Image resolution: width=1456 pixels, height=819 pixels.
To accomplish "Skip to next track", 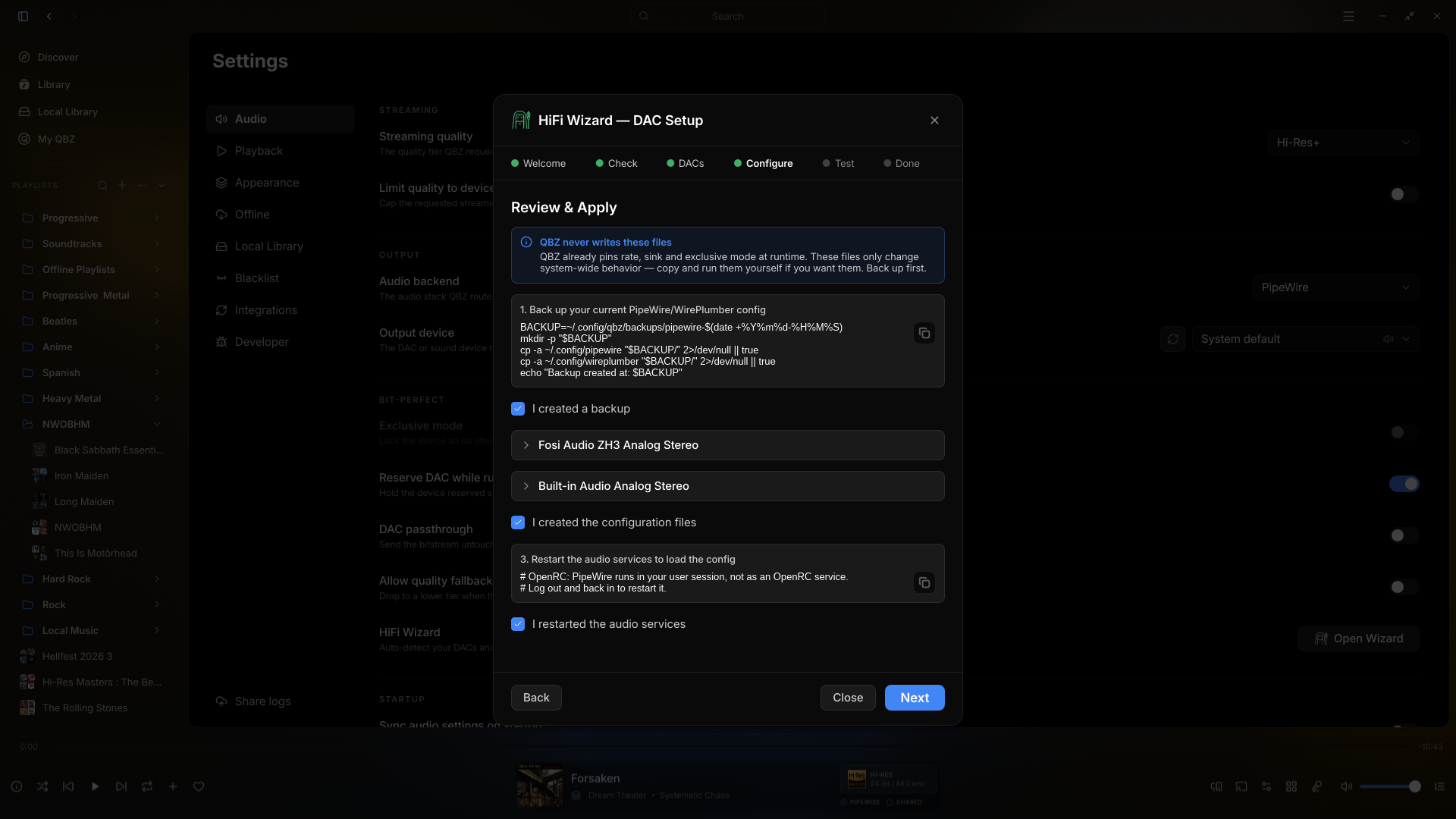I will [x=121, y=787].
